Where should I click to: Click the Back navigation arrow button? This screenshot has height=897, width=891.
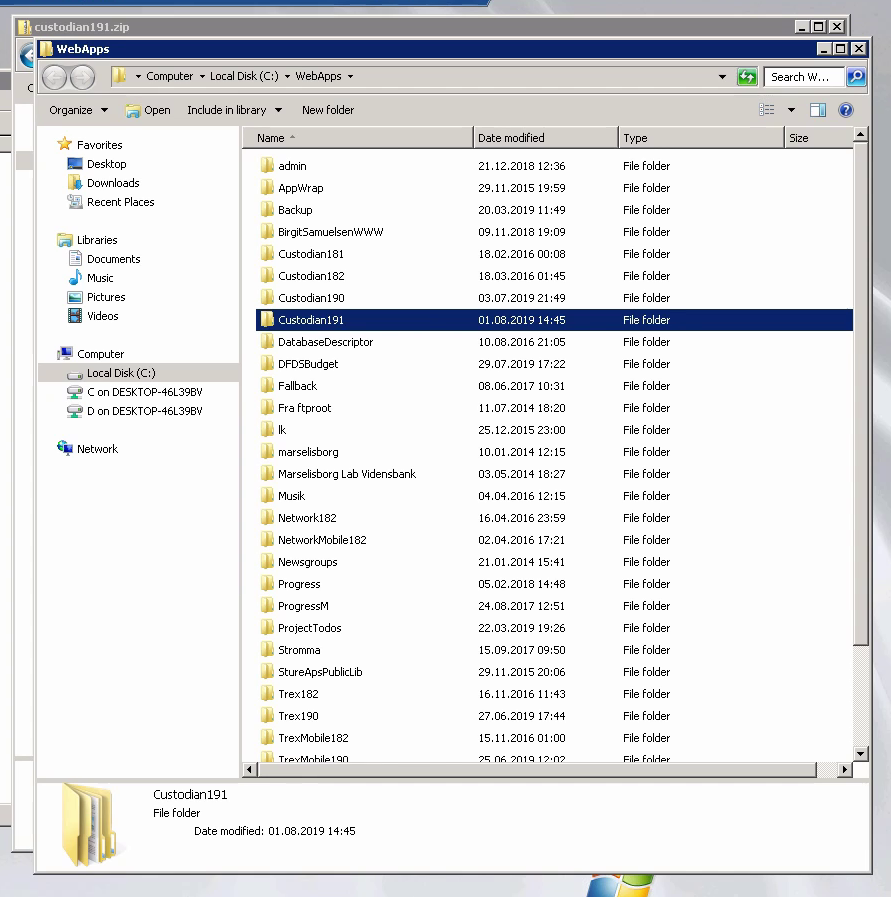click(x=55, y=77)
